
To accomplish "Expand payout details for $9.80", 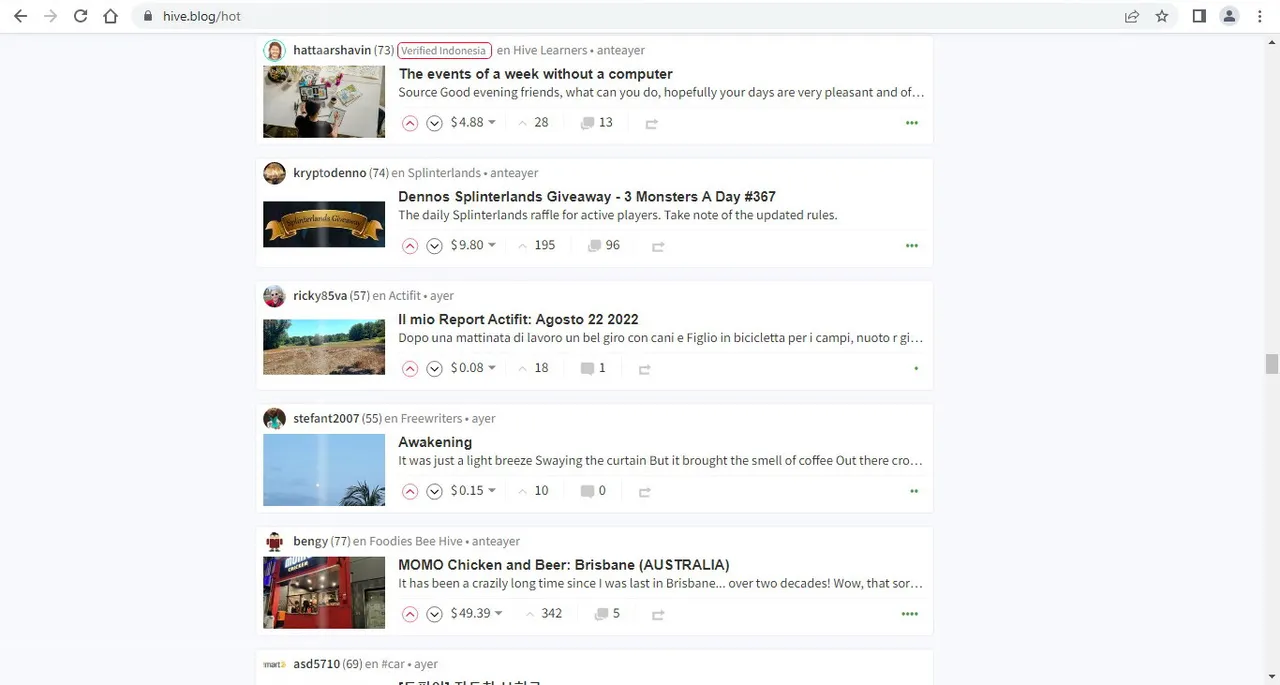I will pyautogui.click(x=473, y=245).
